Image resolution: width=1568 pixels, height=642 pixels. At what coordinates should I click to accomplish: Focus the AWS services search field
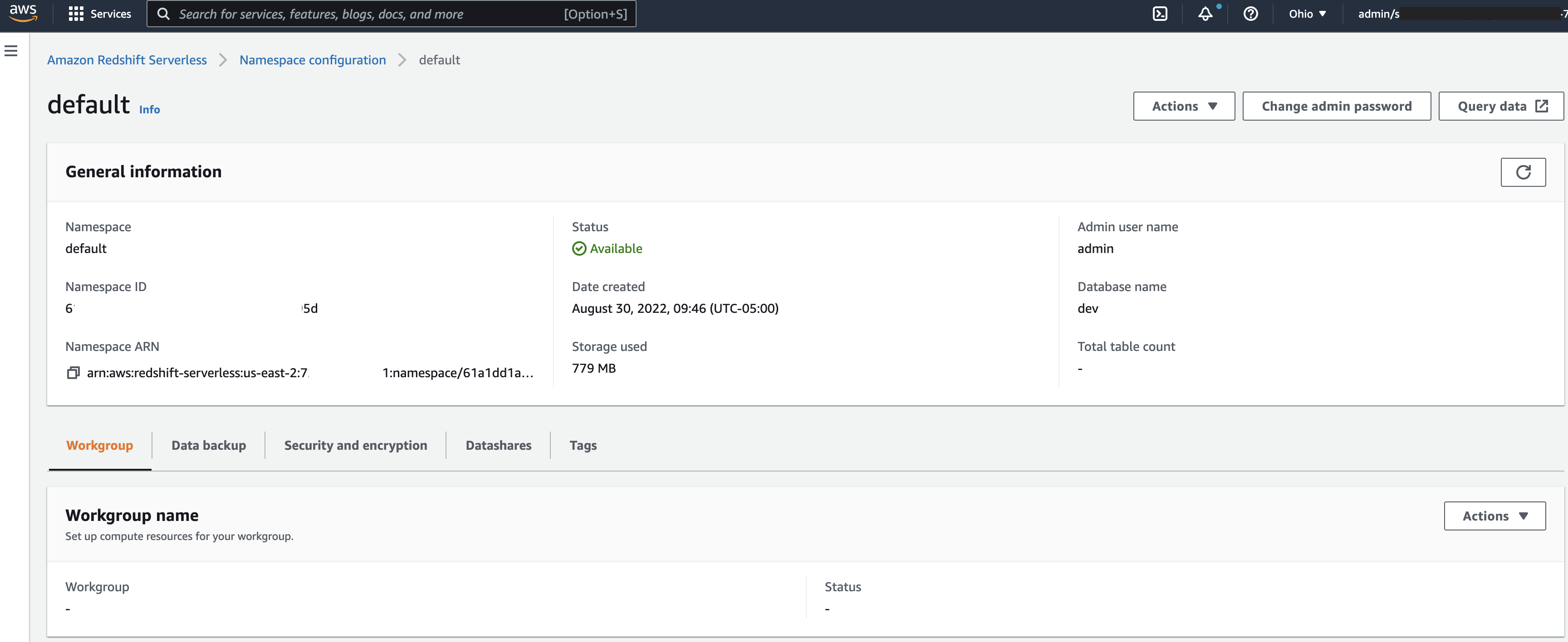click(x=365, y=14)
